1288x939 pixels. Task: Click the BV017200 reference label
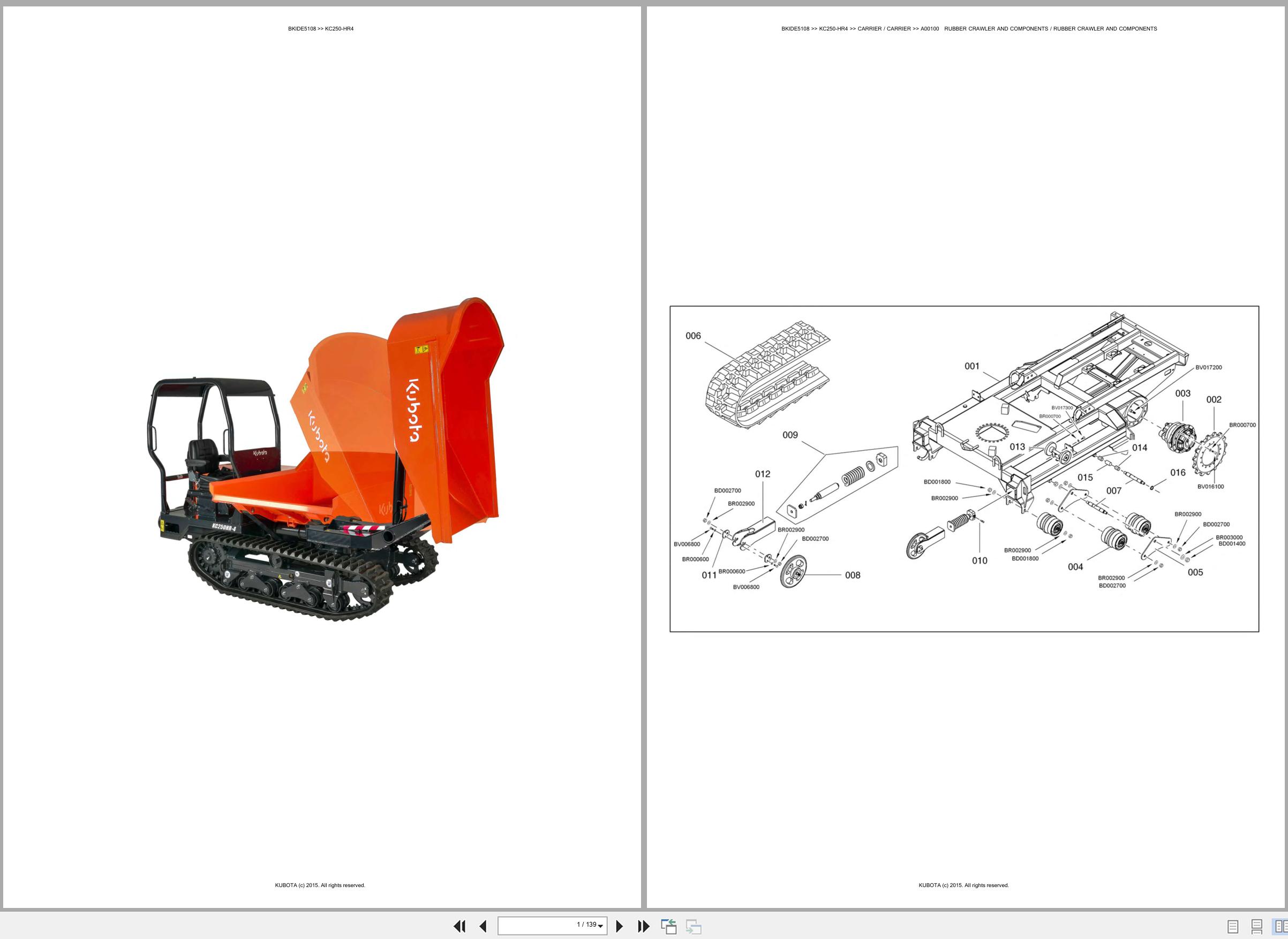(x=1208, y=368)
